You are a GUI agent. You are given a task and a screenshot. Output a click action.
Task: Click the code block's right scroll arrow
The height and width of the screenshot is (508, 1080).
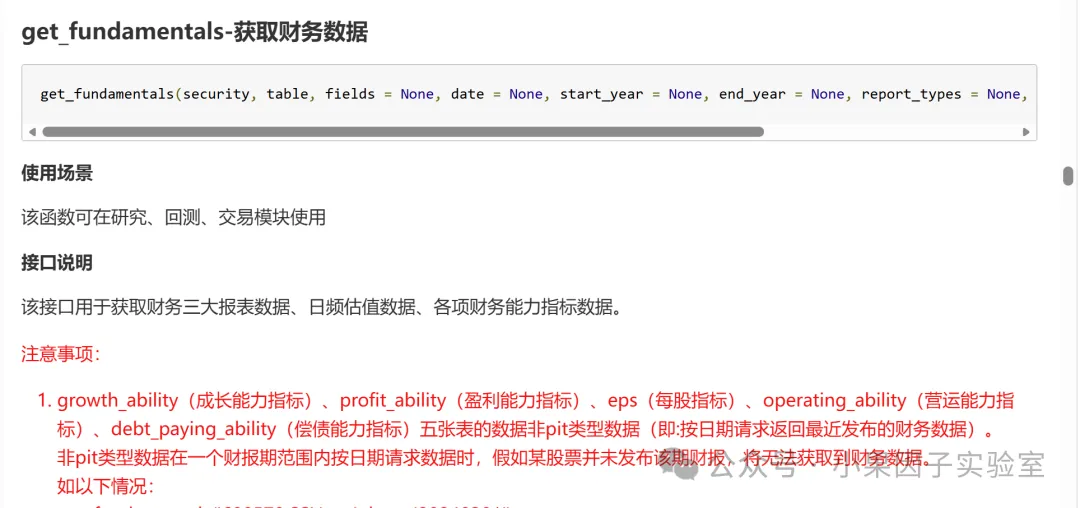click(x=1026, y=131)
